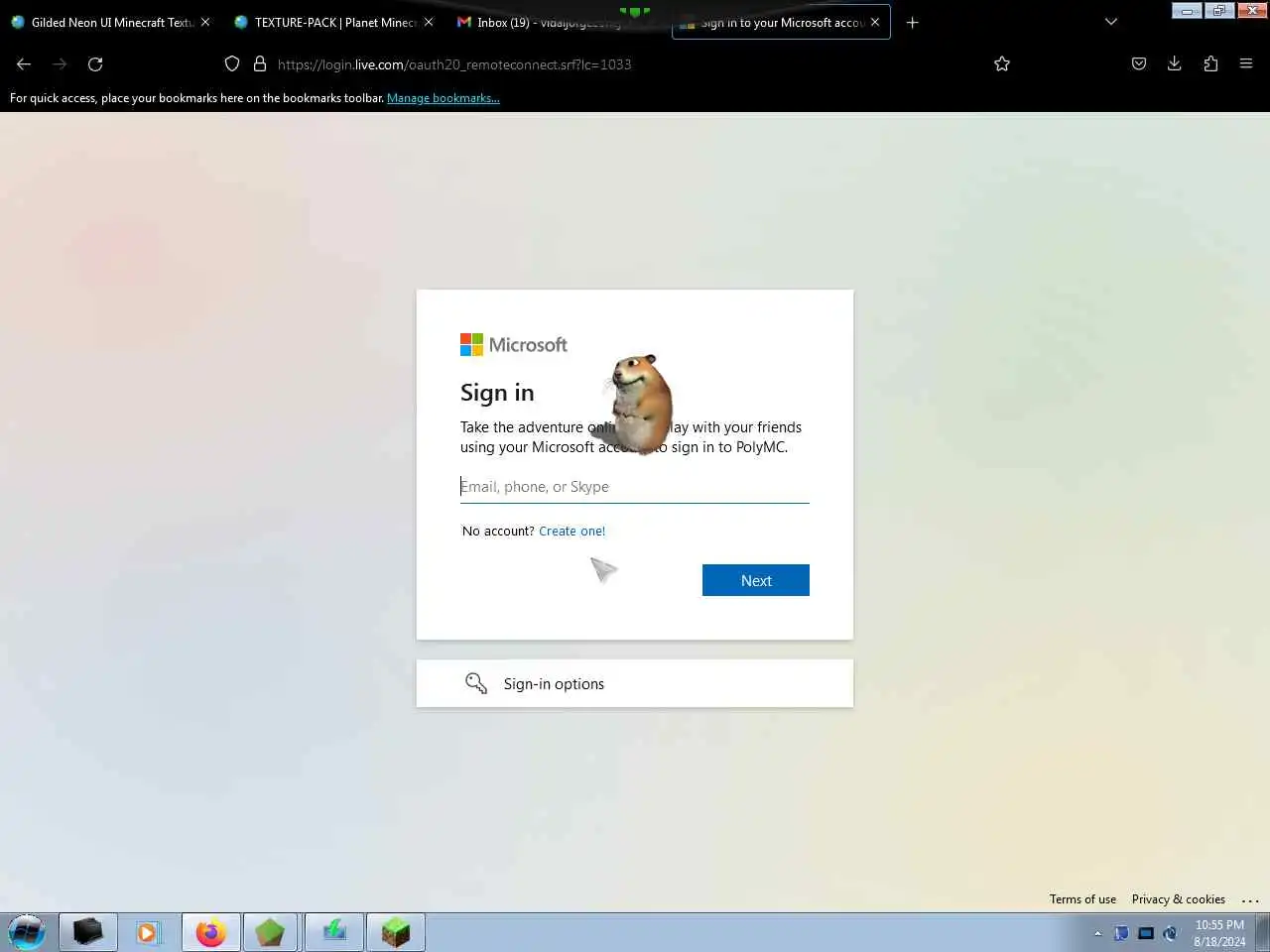Click the site security padlock icon

coord(260,64)
